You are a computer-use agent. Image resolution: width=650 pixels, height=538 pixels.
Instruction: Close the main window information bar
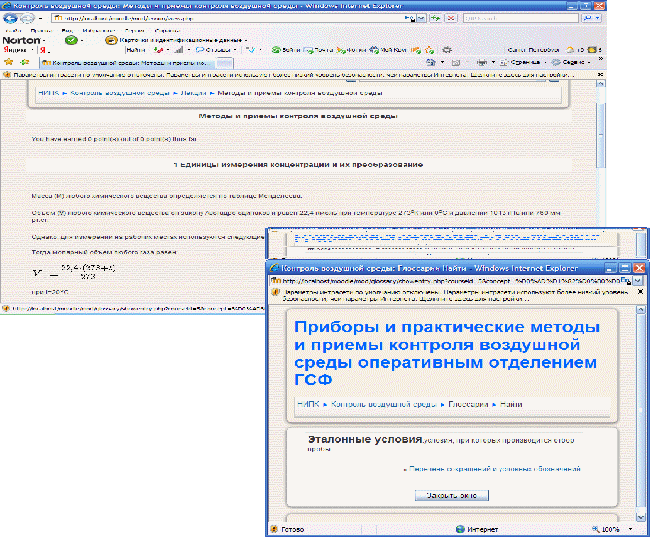pos(600,75)
